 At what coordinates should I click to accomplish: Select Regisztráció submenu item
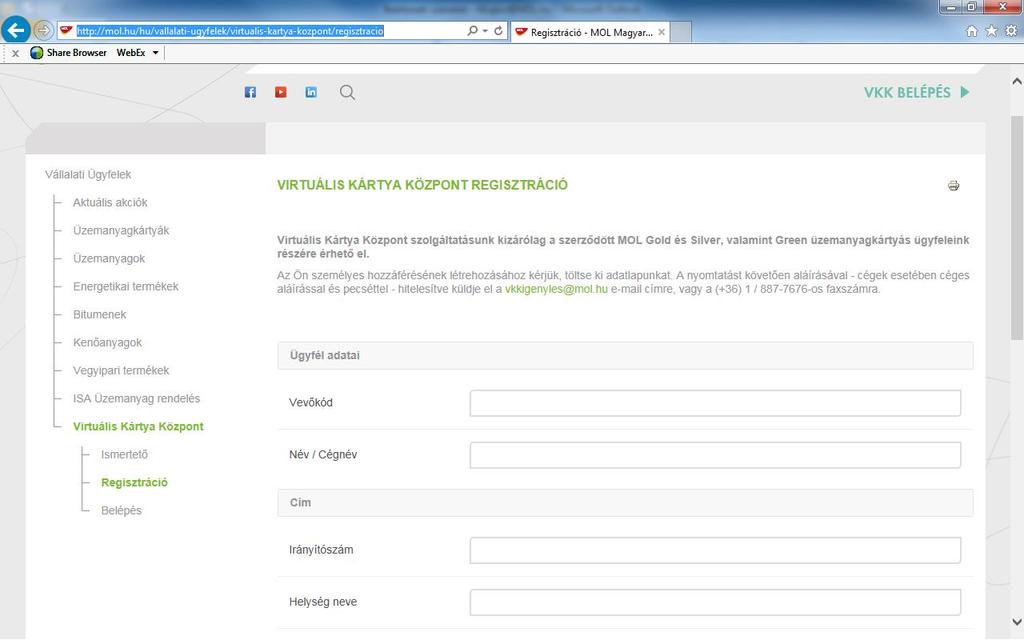coord(135,483)
